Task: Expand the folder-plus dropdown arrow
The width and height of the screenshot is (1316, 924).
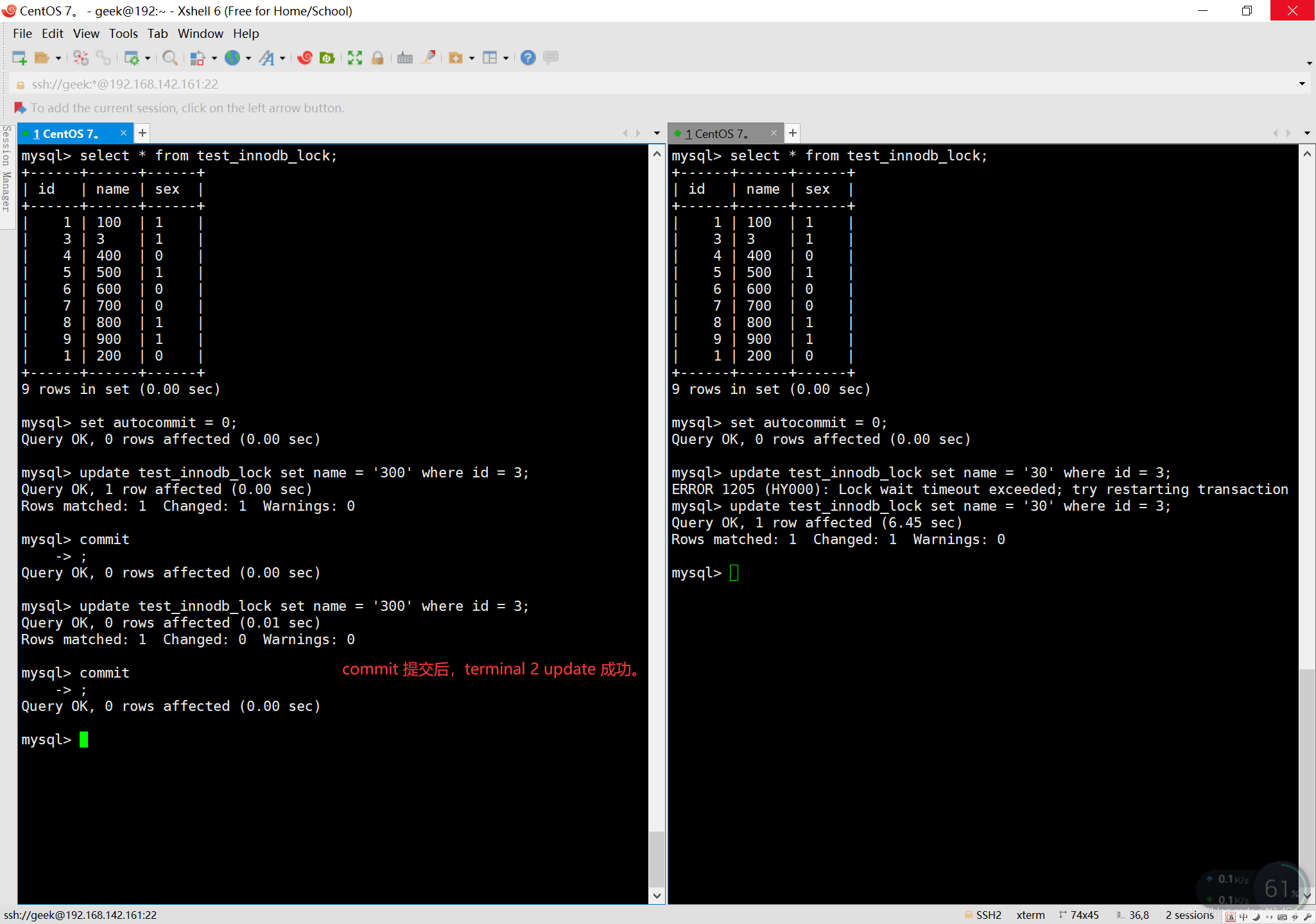Action: click(x=472, y=58)
